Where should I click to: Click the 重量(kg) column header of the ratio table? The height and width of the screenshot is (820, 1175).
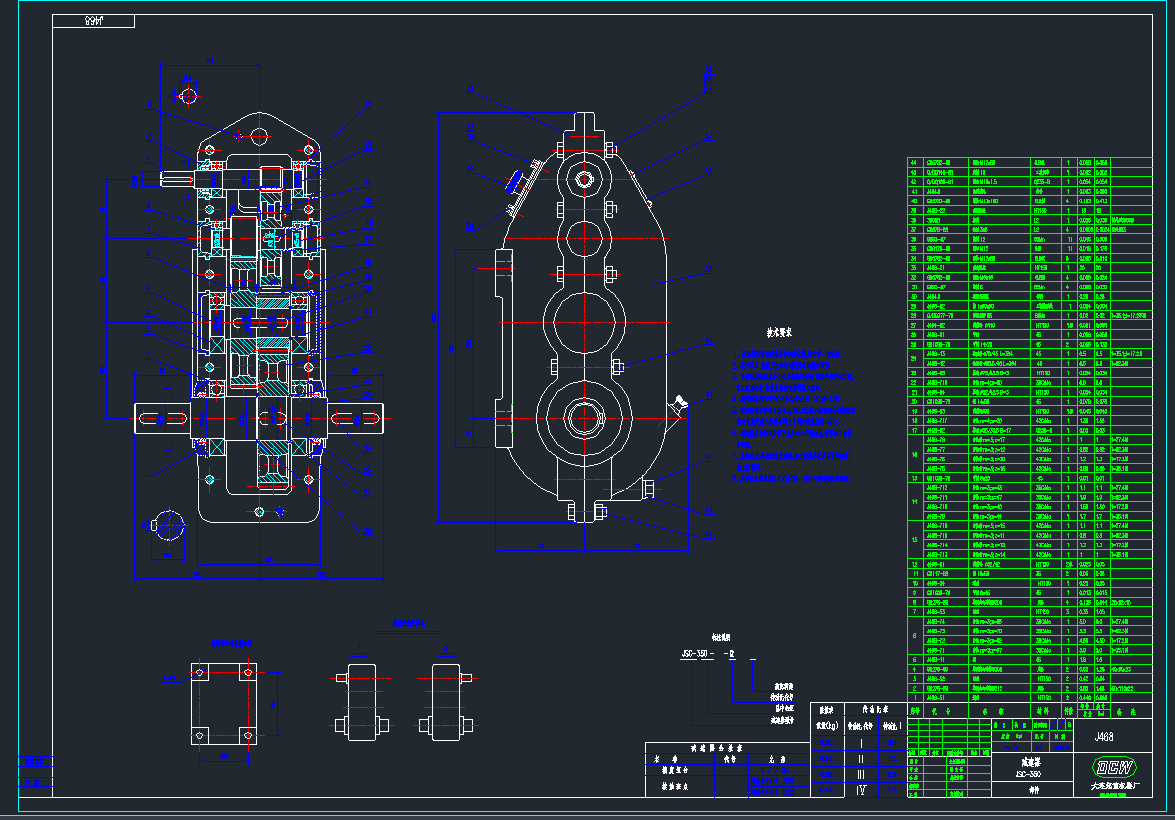[x=827, y=724]
